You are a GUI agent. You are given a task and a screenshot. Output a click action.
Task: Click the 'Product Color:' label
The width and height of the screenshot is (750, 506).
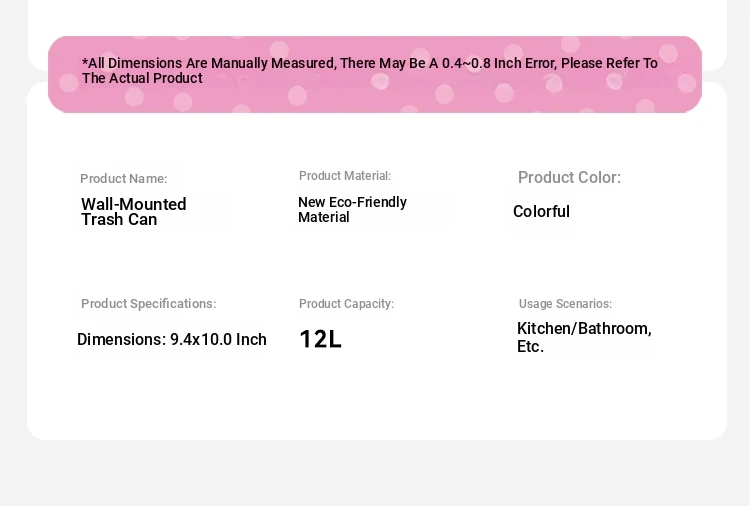[569, 178]
